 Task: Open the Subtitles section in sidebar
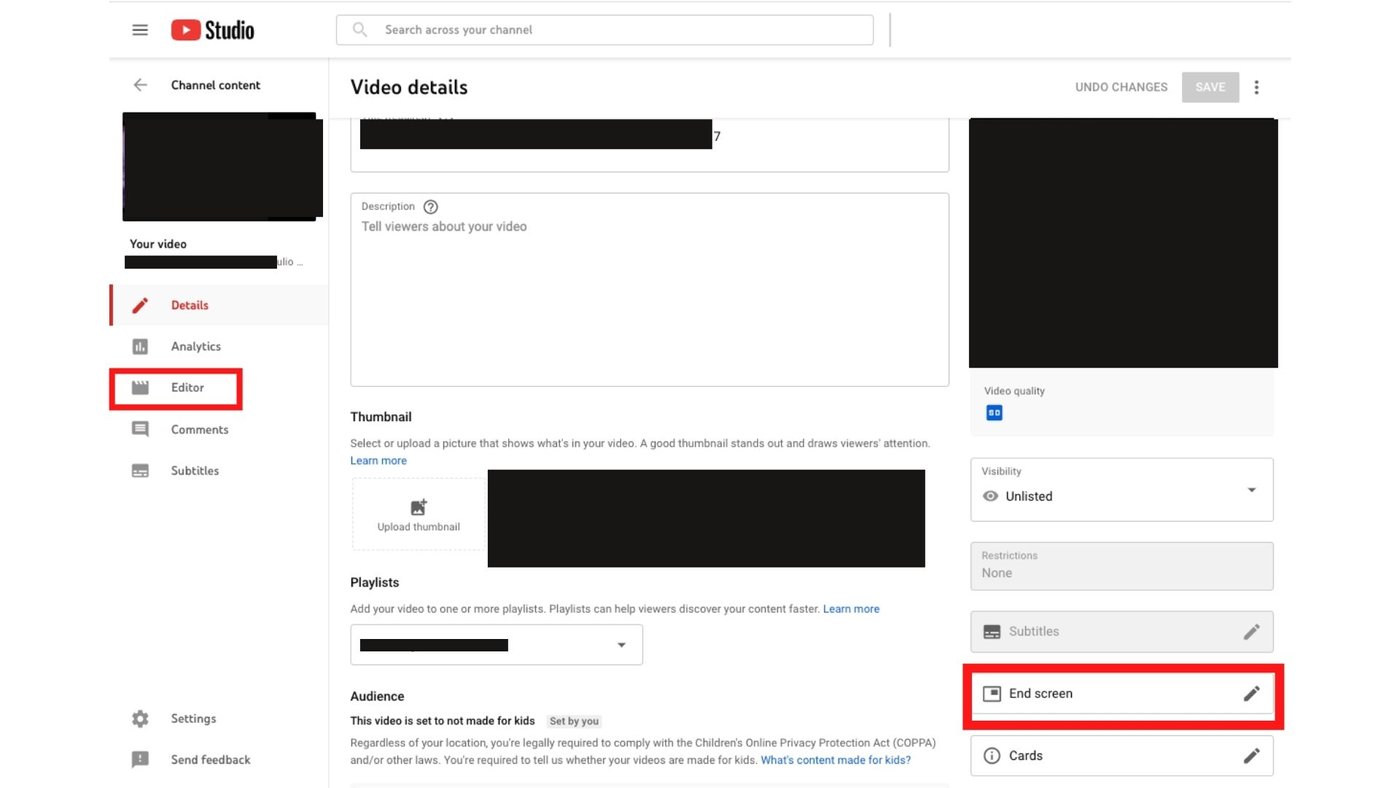(x=195, y=470)
